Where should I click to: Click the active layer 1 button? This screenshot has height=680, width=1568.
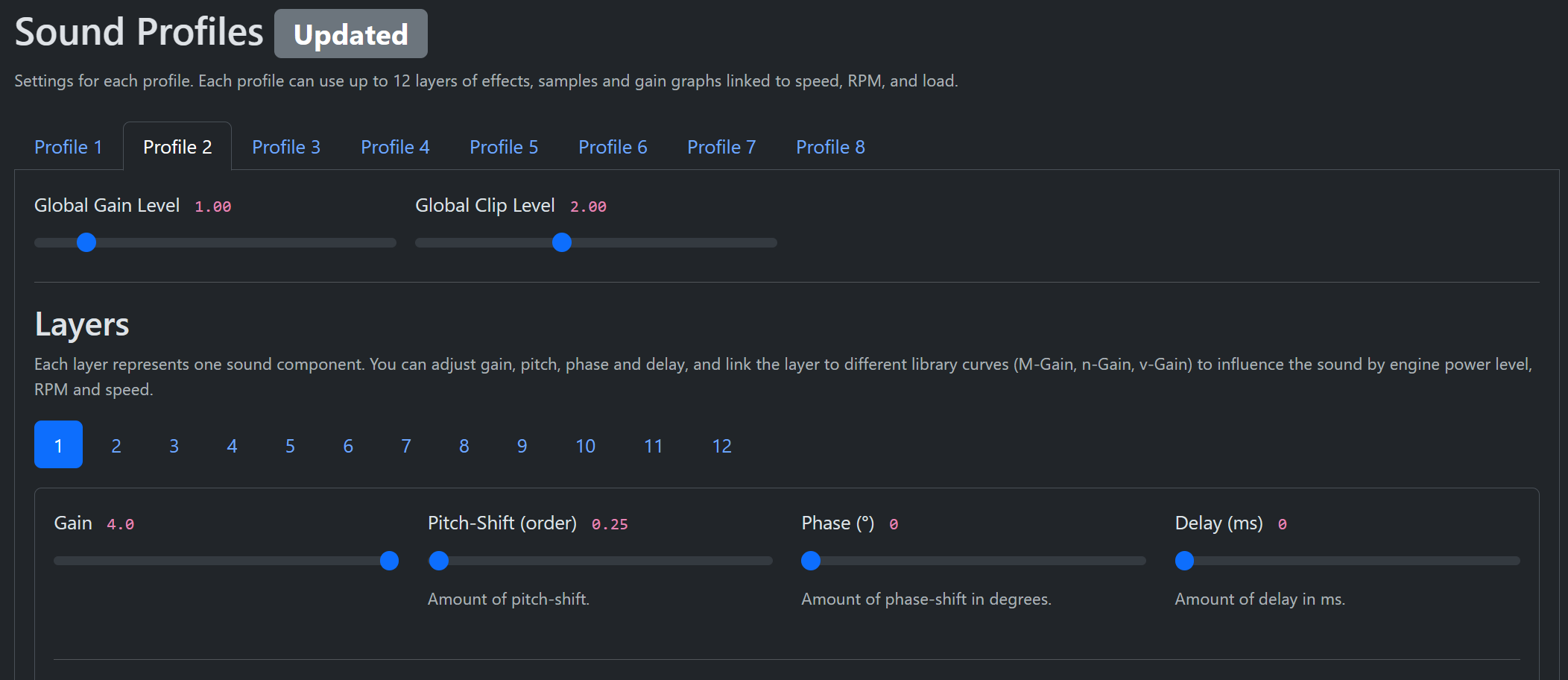pos(58,445)
